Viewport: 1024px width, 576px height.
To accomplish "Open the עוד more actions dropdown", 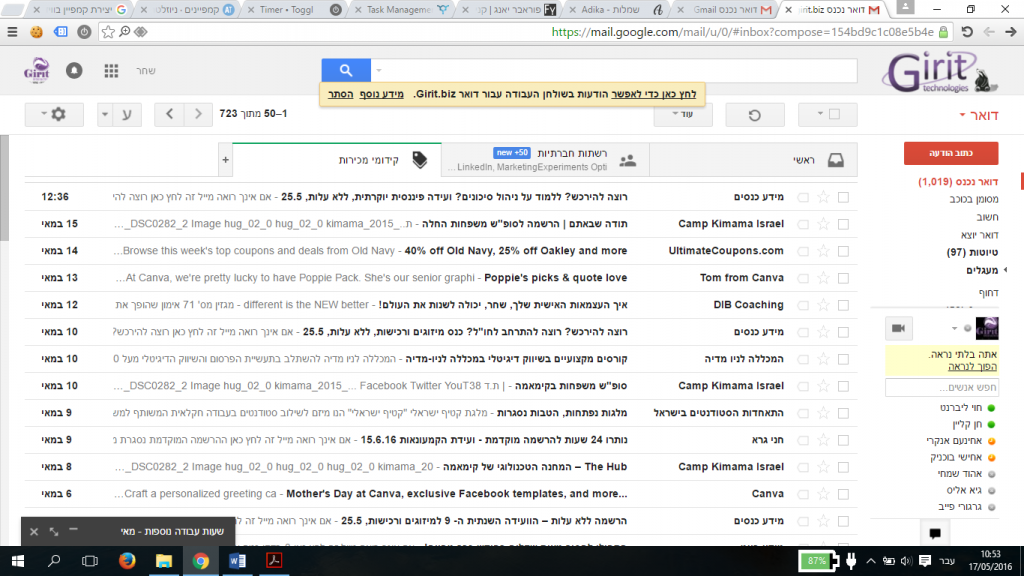I will (683, 114).
